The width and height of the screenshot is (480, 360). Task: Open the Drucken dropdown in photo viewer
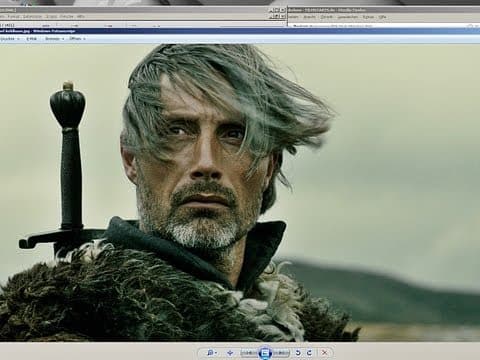click(x=9, y=39)
